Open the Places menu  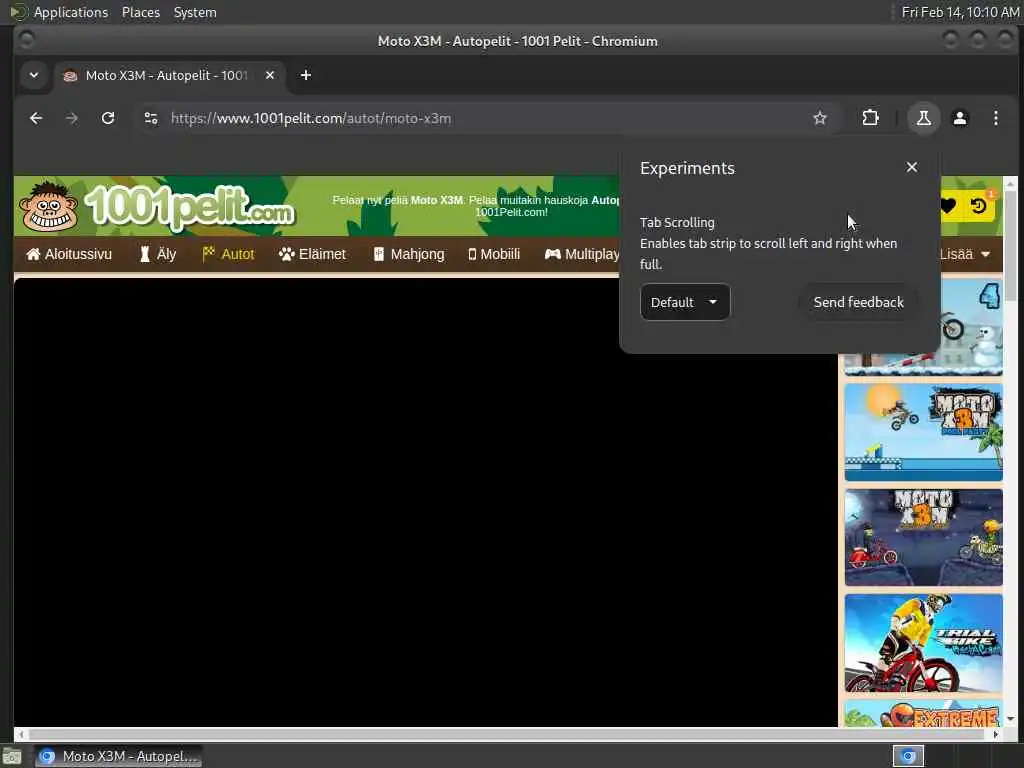click(x=140, y=12)
